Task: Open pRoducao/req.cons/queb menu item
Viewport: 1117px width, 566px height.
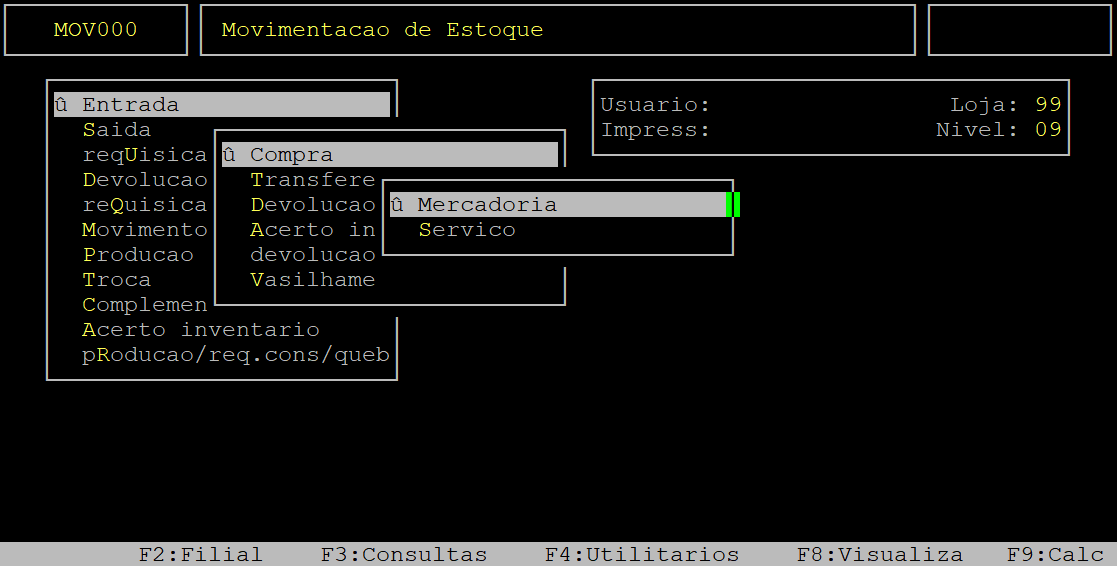Action: point(236,355)
